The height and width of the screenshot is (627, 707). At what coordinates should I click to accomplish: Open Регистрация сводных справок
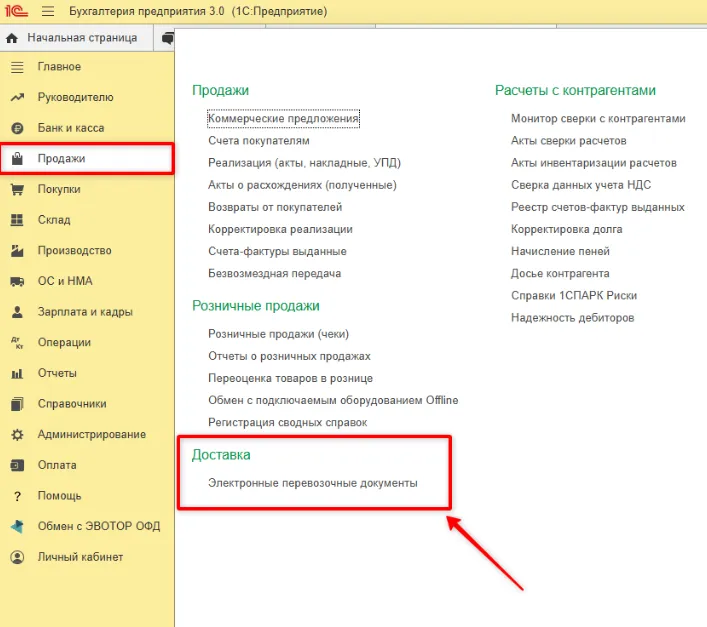287,422
